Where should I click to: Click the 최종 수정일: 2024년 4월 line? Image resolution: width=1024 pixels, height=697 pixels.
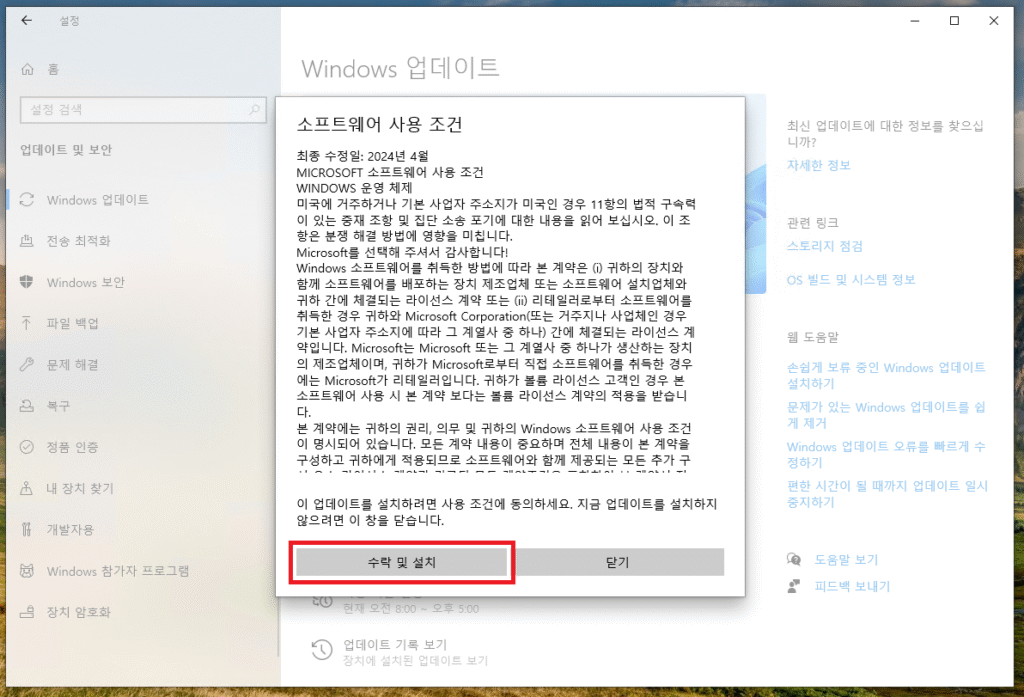362,156
